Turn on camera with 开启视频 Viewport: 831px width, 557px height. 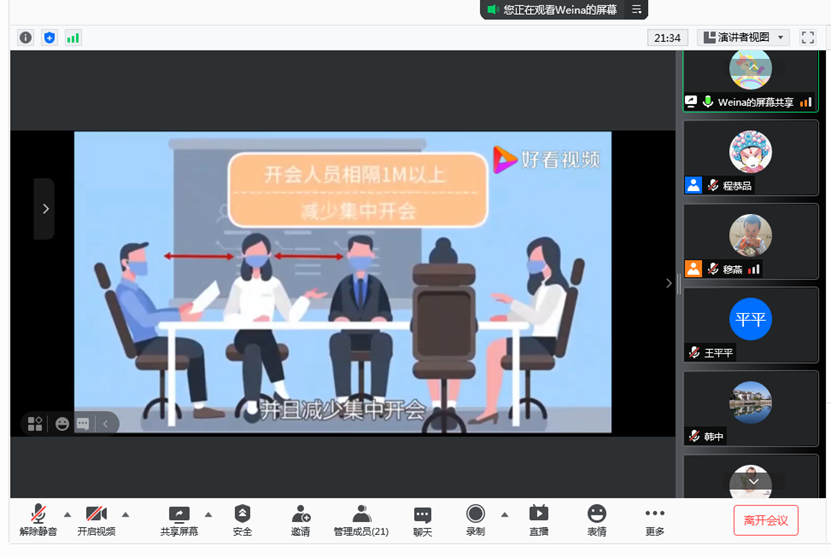[96, 520]
